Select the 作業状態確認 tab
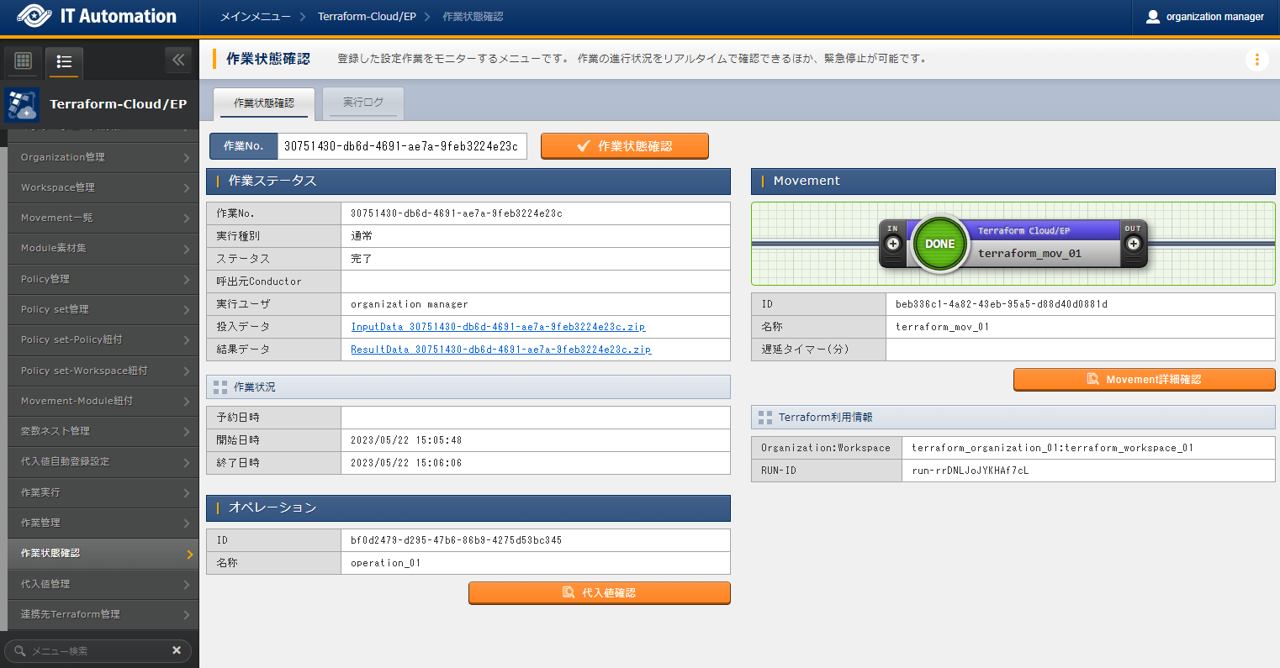This screenshot has width=1280, height=668. pyautogui.click(x=264, y=103)
